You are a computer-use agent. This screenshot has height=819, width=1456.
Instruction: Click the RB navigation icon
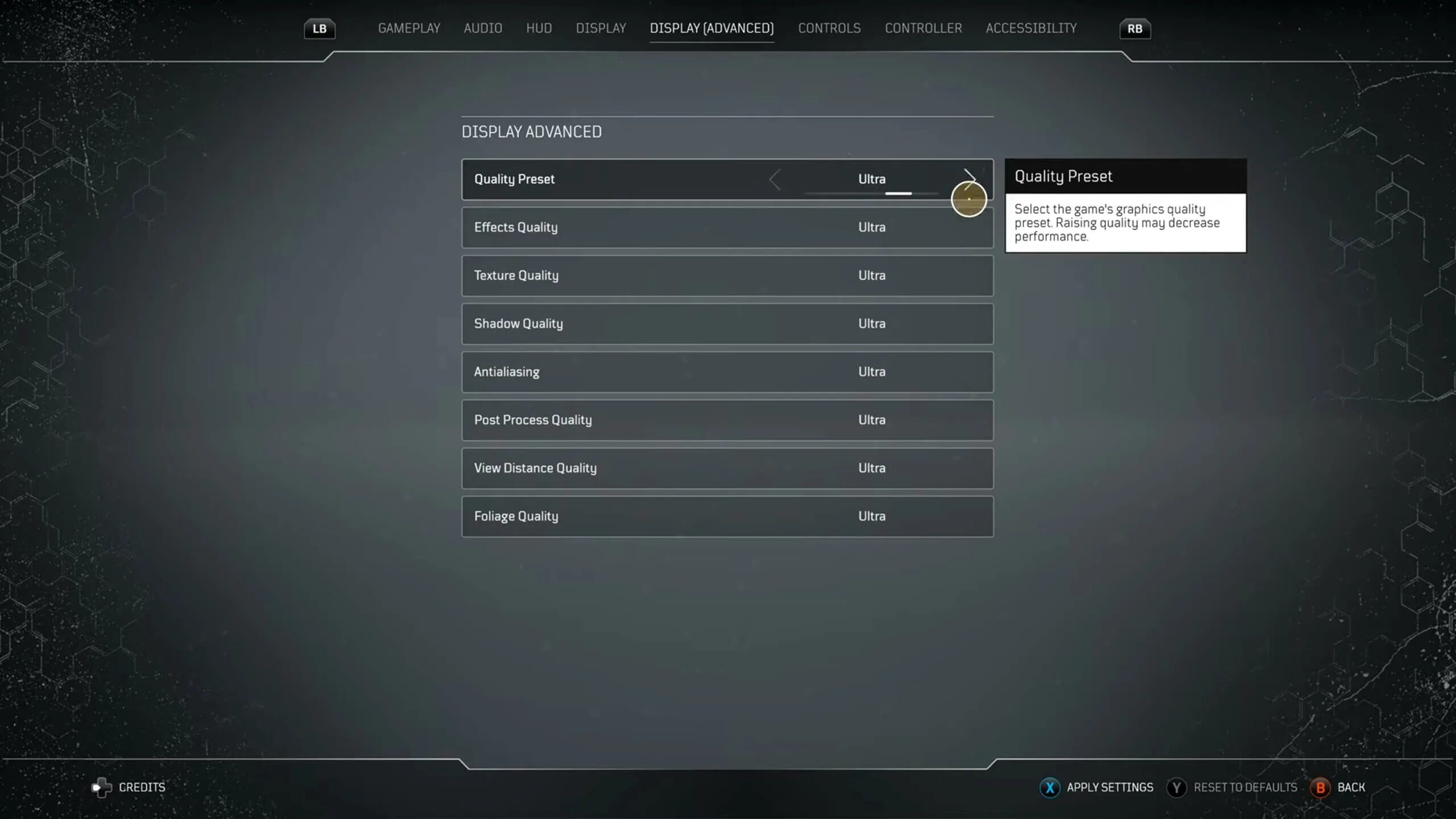click(x=1134, y=28)
